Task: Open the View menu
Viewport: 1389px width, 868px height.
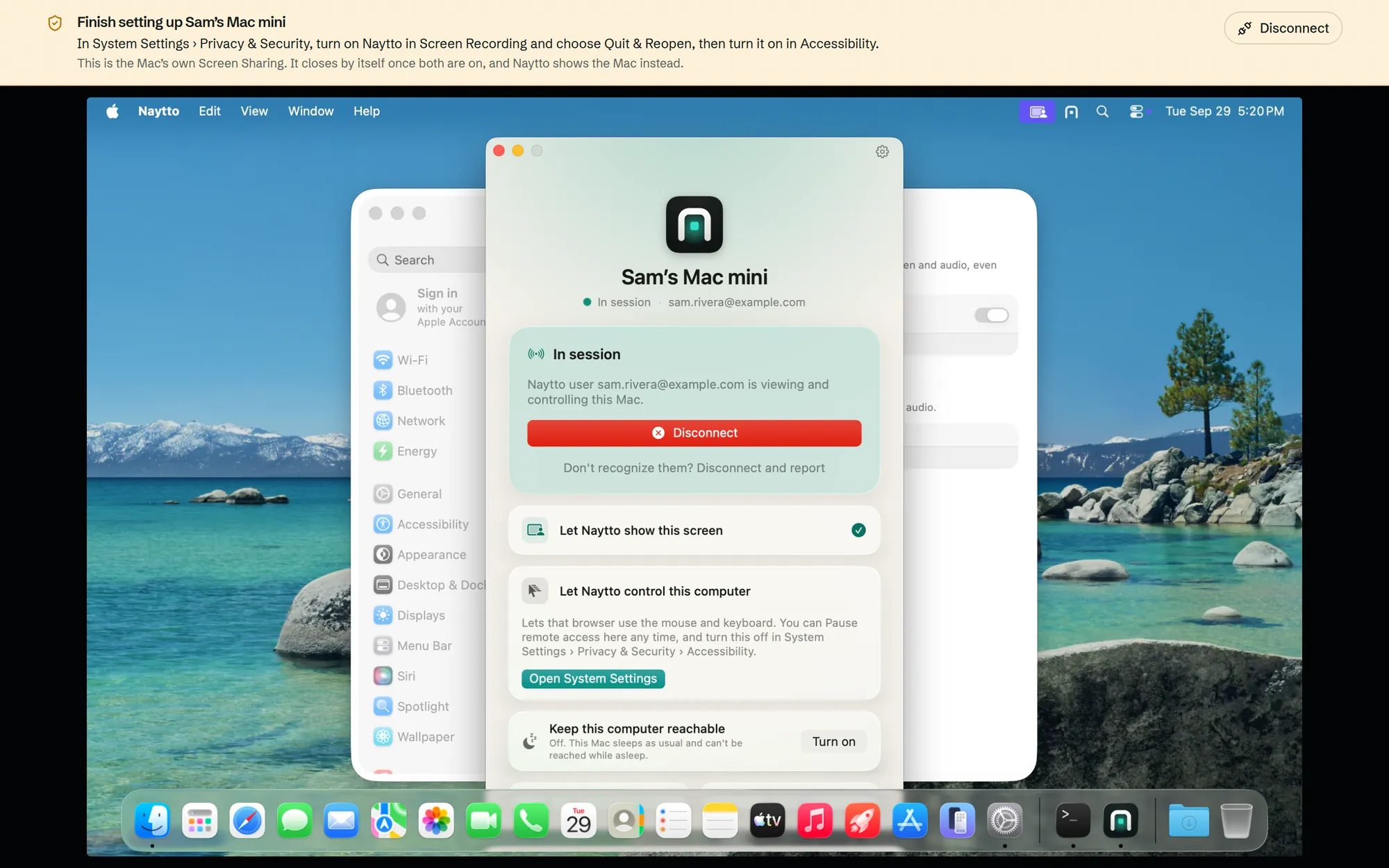Action: (254, 111)
